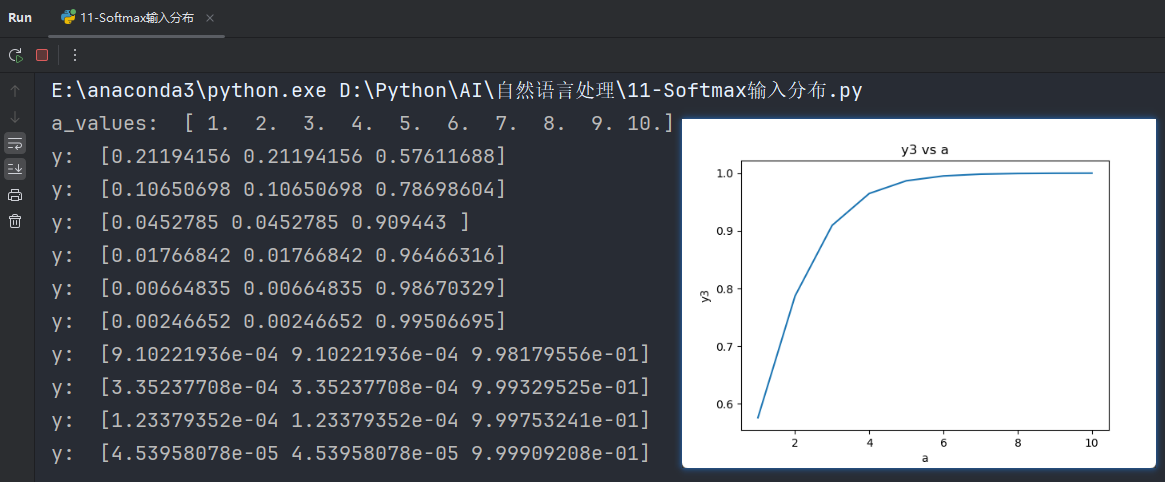
Task: Click the 'a' x-axis label on plot
Action: point(925,458)
